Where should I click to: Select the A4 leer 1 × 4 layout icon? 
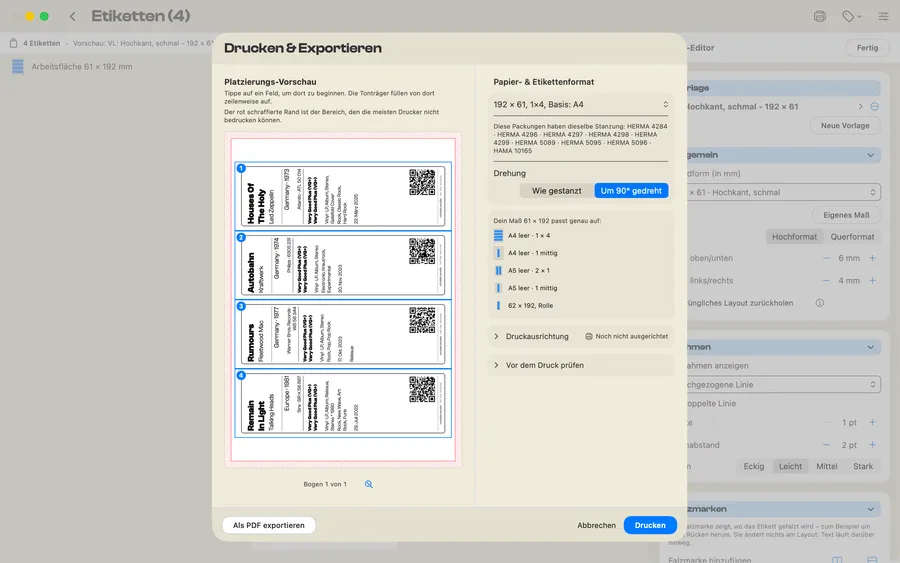click(498, 235)
